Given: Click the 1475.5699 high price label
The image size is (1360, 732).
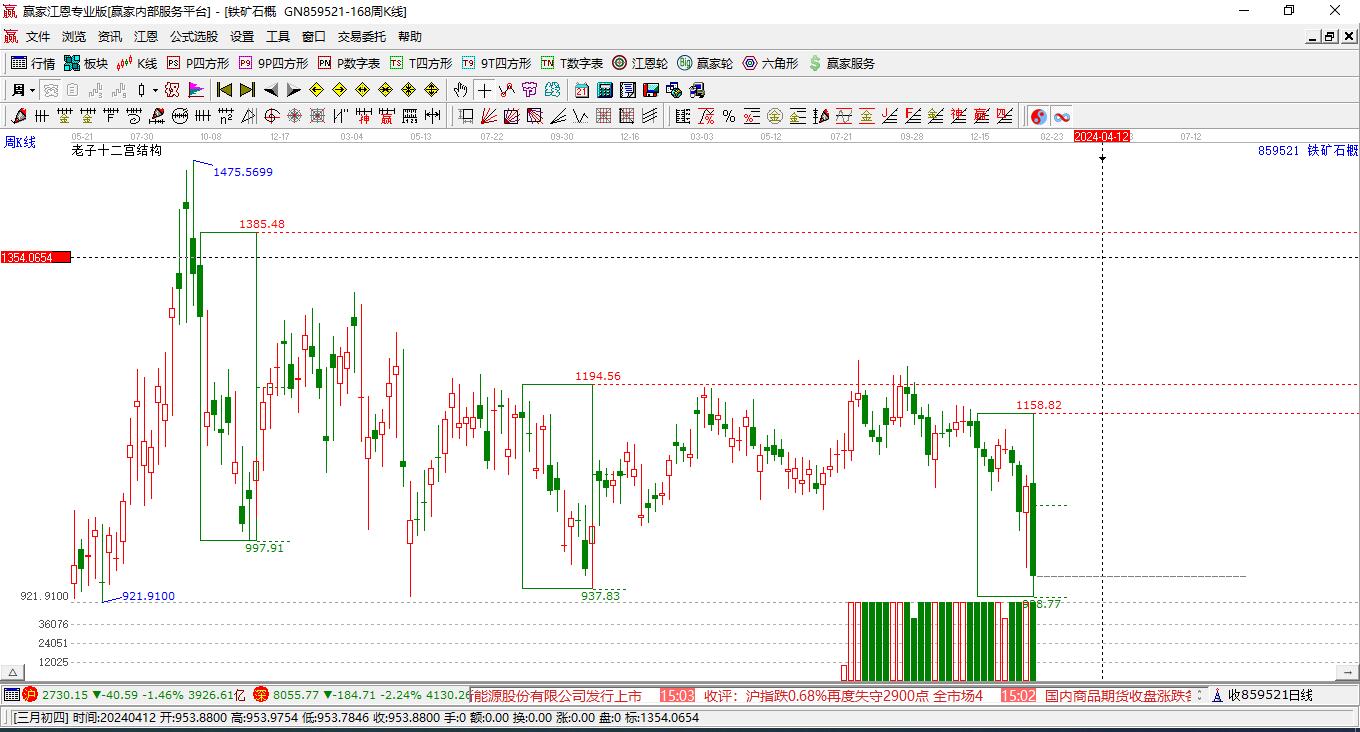Looking at the screenshot, I should pos(243,172).
